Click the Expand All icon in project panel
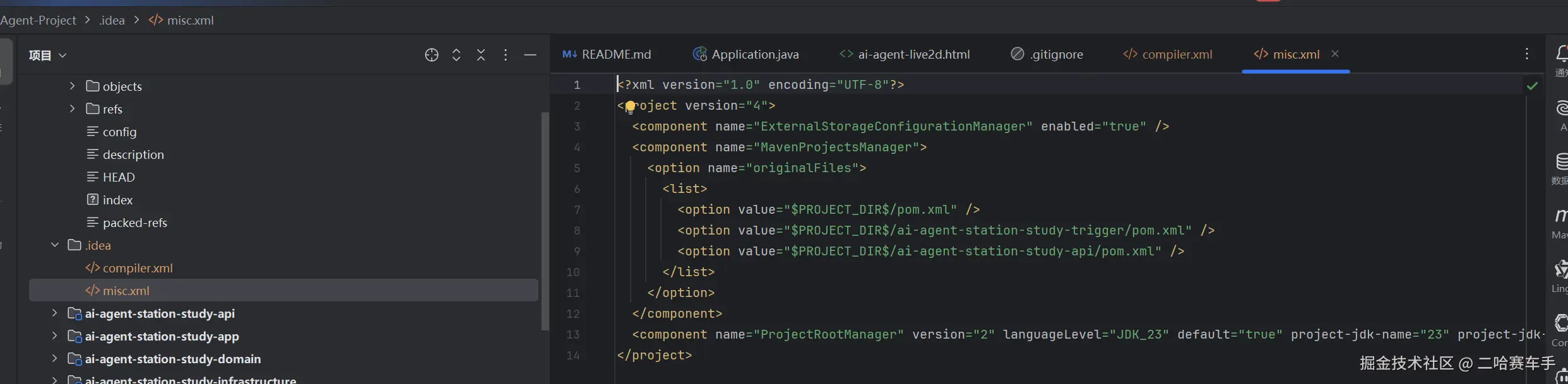This screenshot has height=384, width=1568. 456,55
